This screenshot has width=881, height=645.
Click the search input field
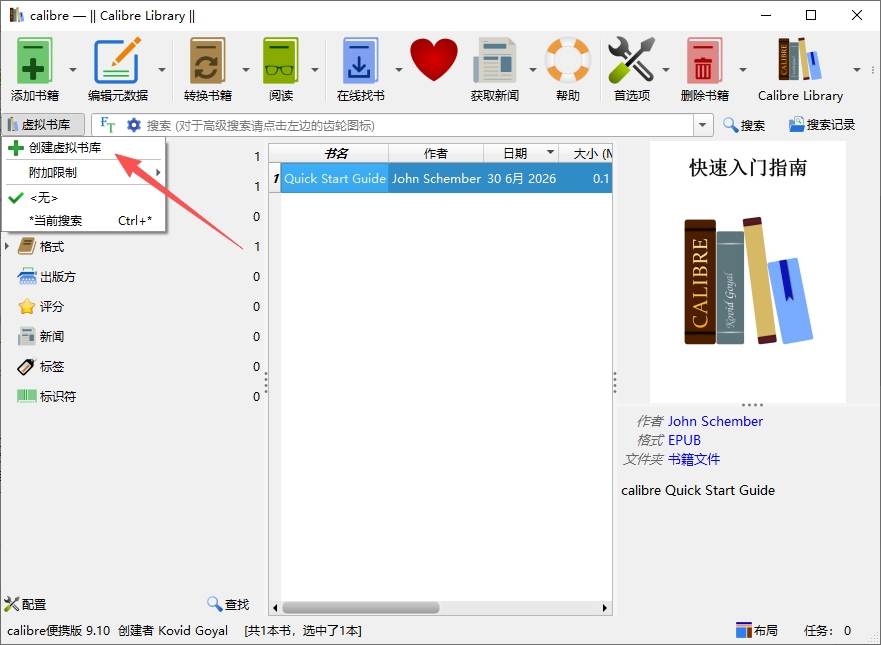click(x=418, y=125)
